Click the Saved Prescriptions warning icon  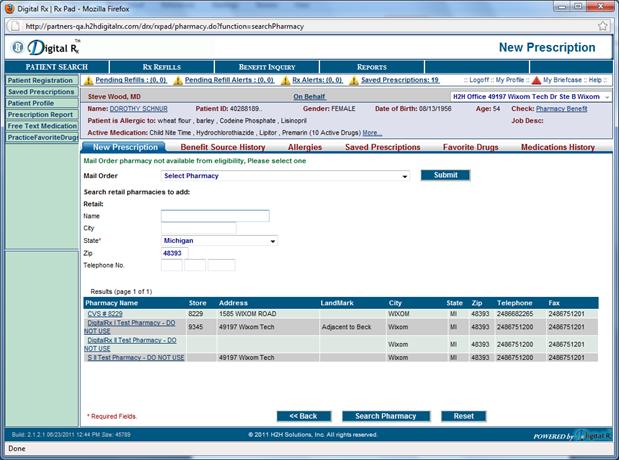coord(354,80)
